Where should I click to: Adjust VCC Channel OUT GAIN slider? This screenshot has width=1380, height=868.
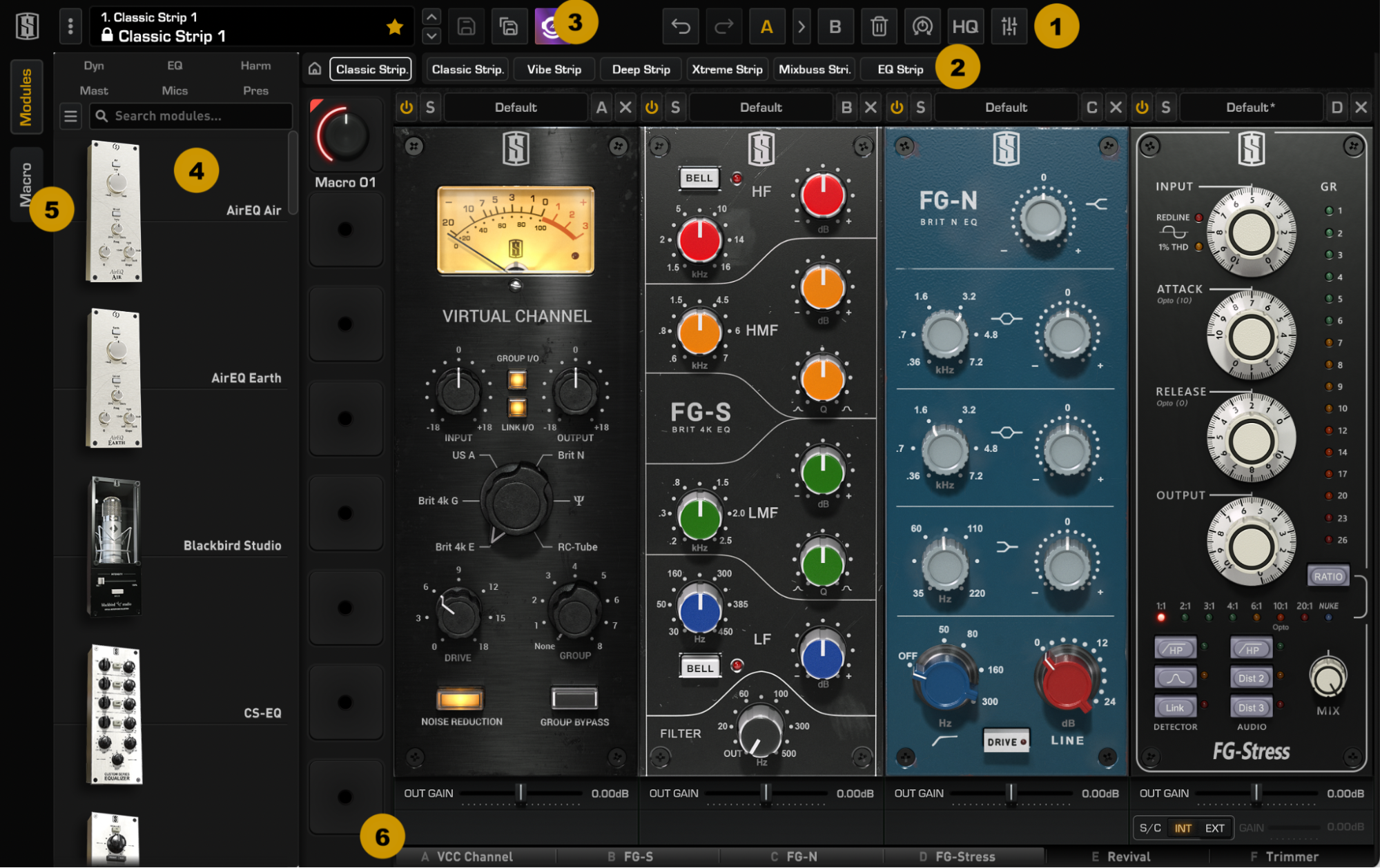click(521, 793)
